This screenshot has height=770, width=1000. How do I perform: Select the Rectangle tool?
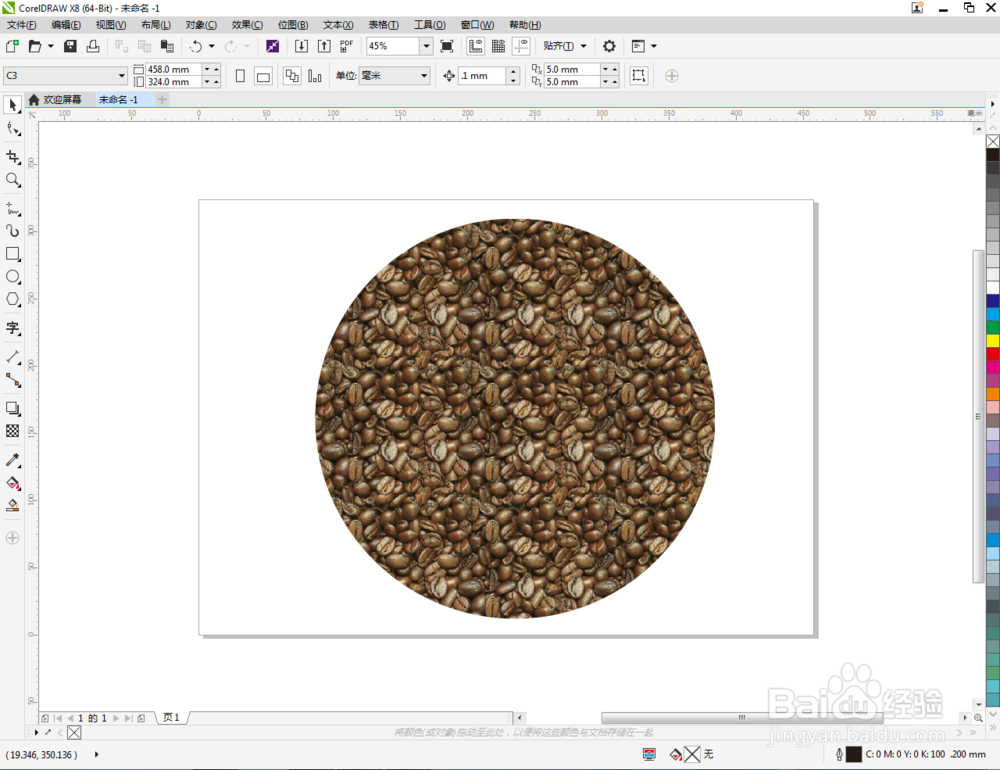pos(13,254)
